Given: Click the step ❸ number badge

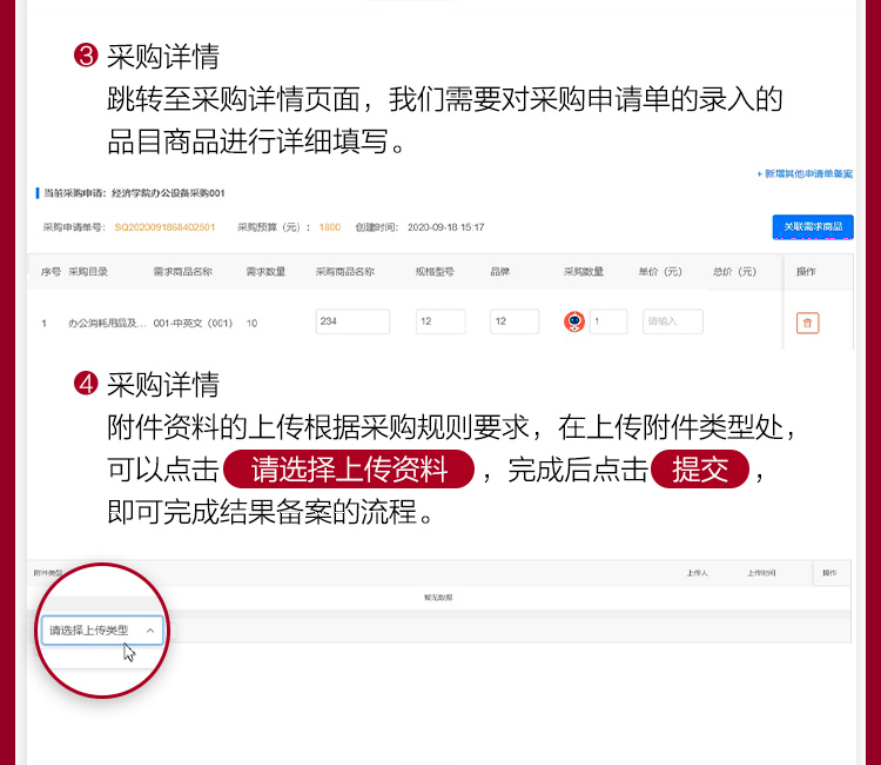Looking at the screenshot, I should click(x=86, y=57).
